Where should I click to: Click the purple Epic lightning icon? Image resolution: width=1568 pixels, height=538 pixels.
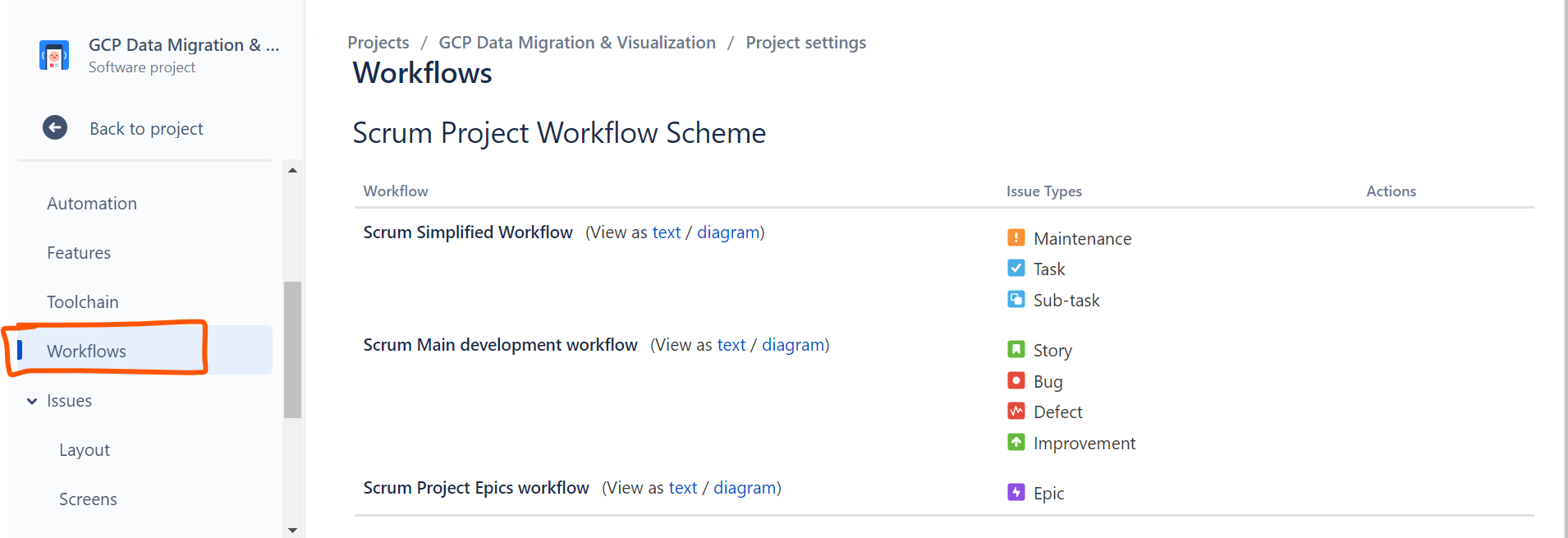(x=1016, y=492)
